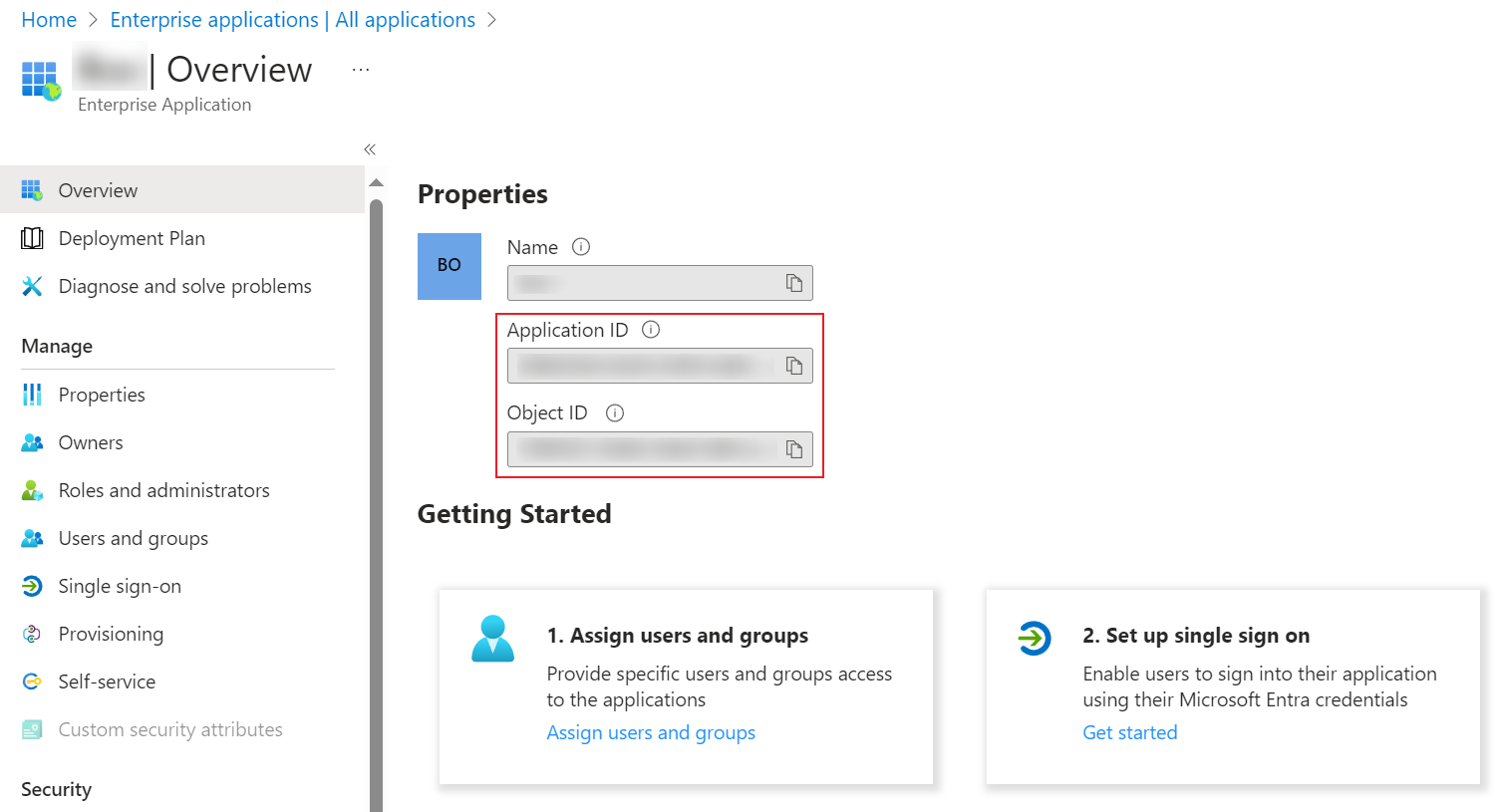Select Single sign-on in the sidebar
1503x812 pixels.
120,586
